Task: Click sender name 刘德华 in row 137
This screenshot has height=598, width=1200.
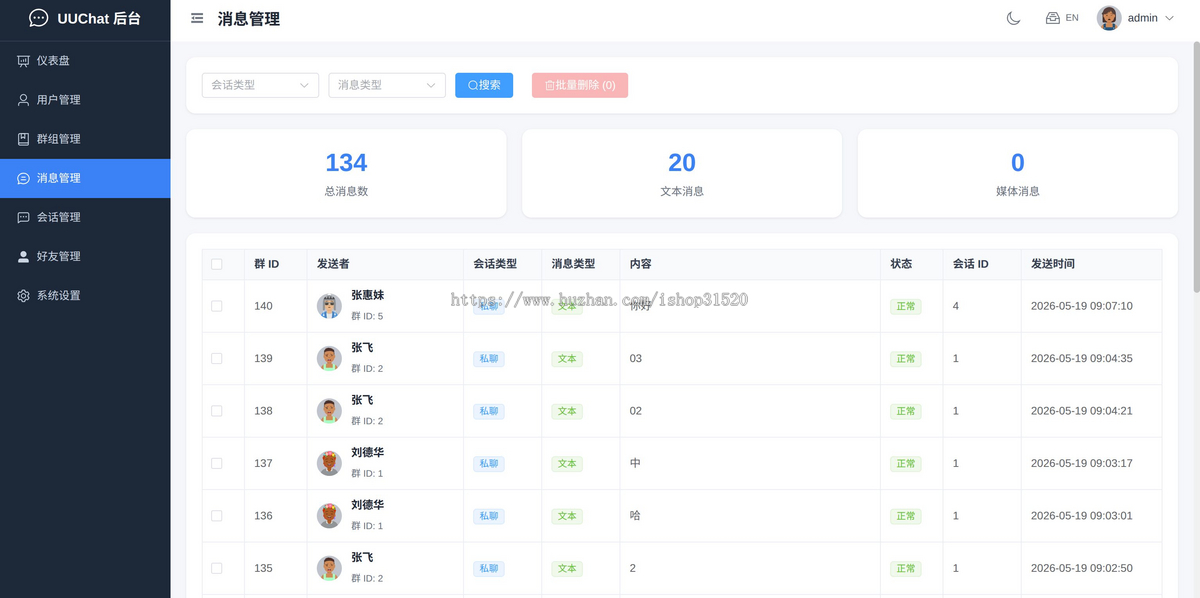Action: pos(368,453)
